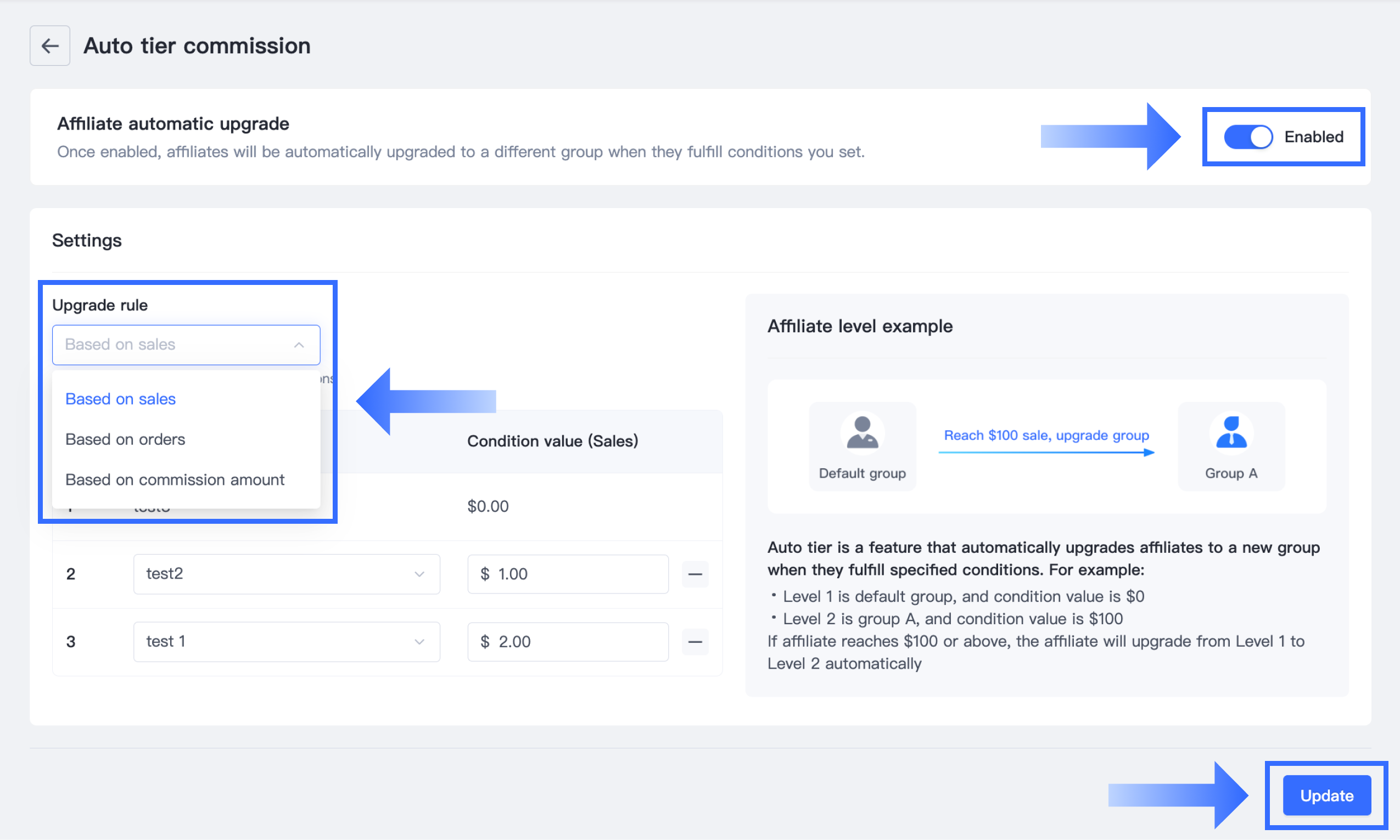Pick Based on commission amount

tap(175, 479)
